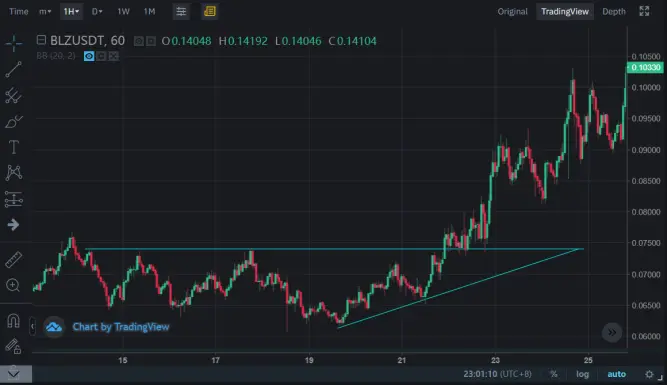Select the brush shapes tool

tap(14, 122)
